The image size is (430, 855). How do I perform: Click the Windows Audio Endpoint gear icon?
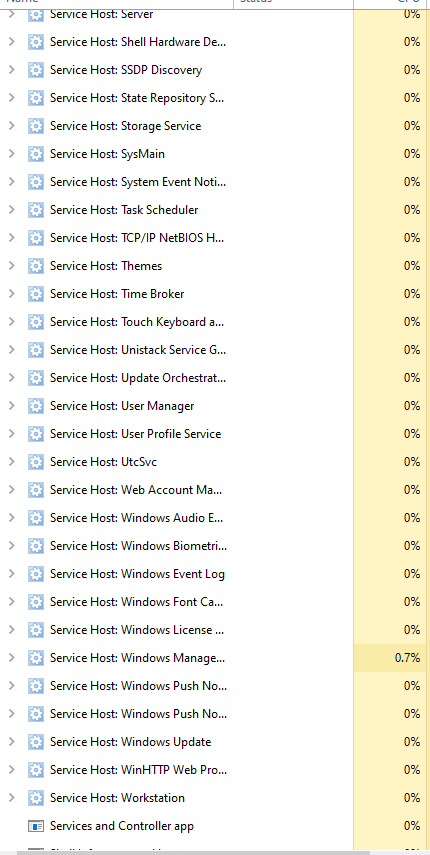pos(35,517)
